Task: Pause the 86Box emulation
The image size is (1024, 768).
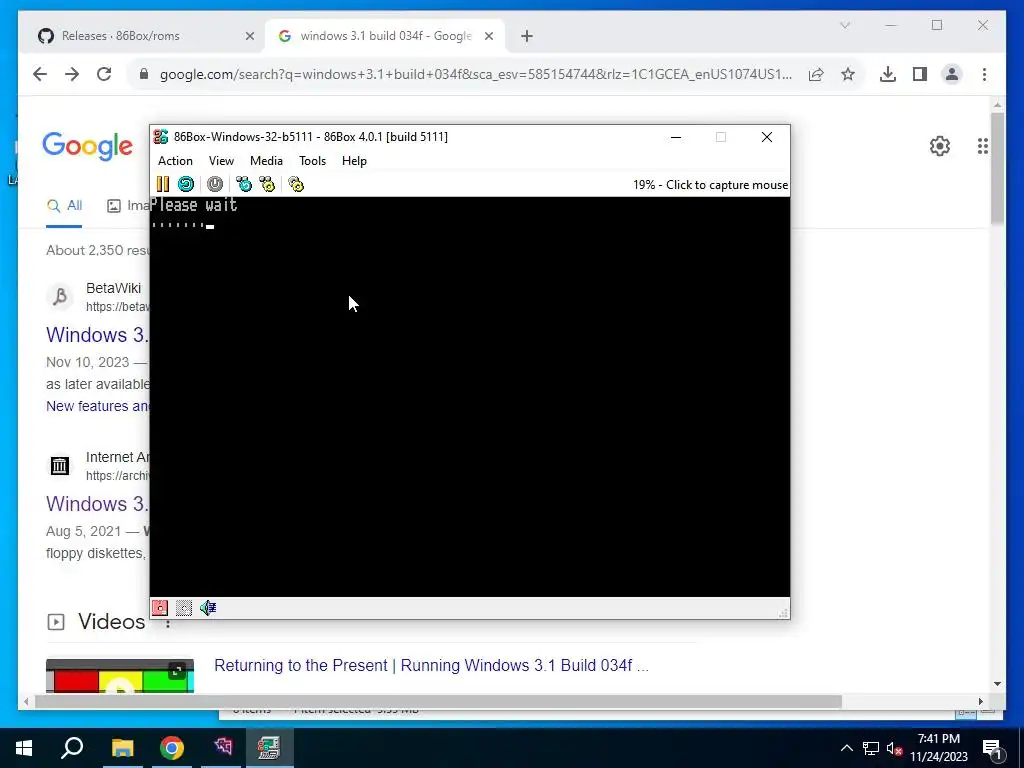Action: 163,184
